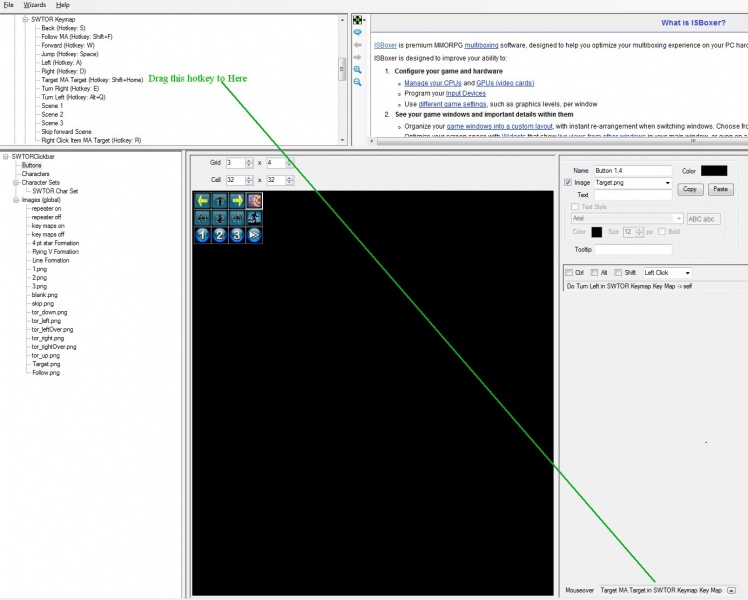Click the speech bubble icon in help toolbar
Viewport: 748px width, 600px height.
click(357, 32)
